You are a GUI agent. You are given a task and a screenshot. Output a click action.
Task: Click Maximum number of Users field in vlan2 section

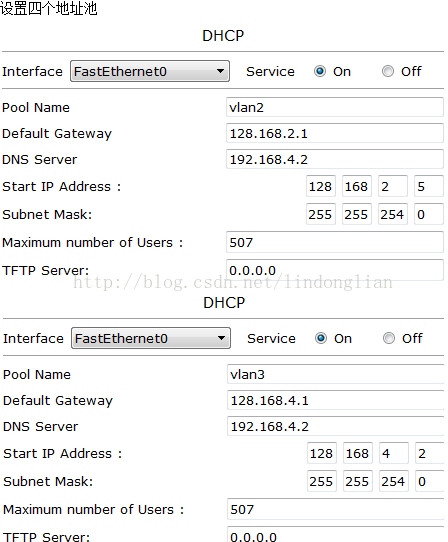[x=335, y=242]
